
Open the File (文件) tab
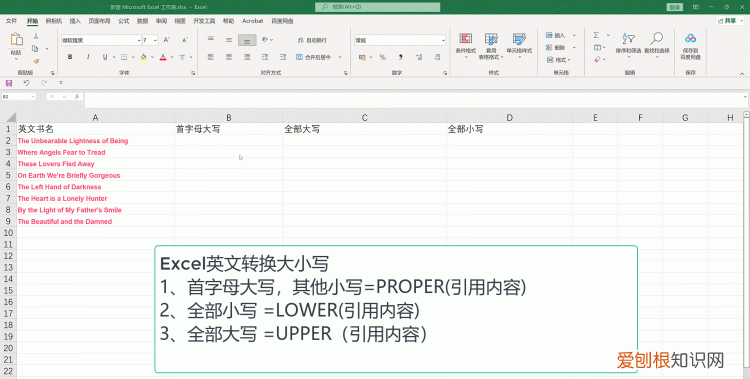pyautogui.click(x=11, y=21)
